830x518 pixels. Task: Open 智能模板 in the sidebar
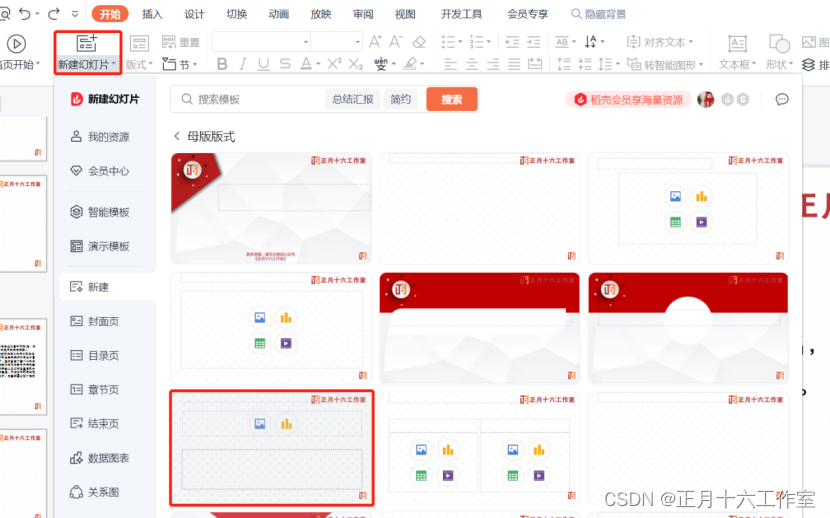(x=108, y=212)
